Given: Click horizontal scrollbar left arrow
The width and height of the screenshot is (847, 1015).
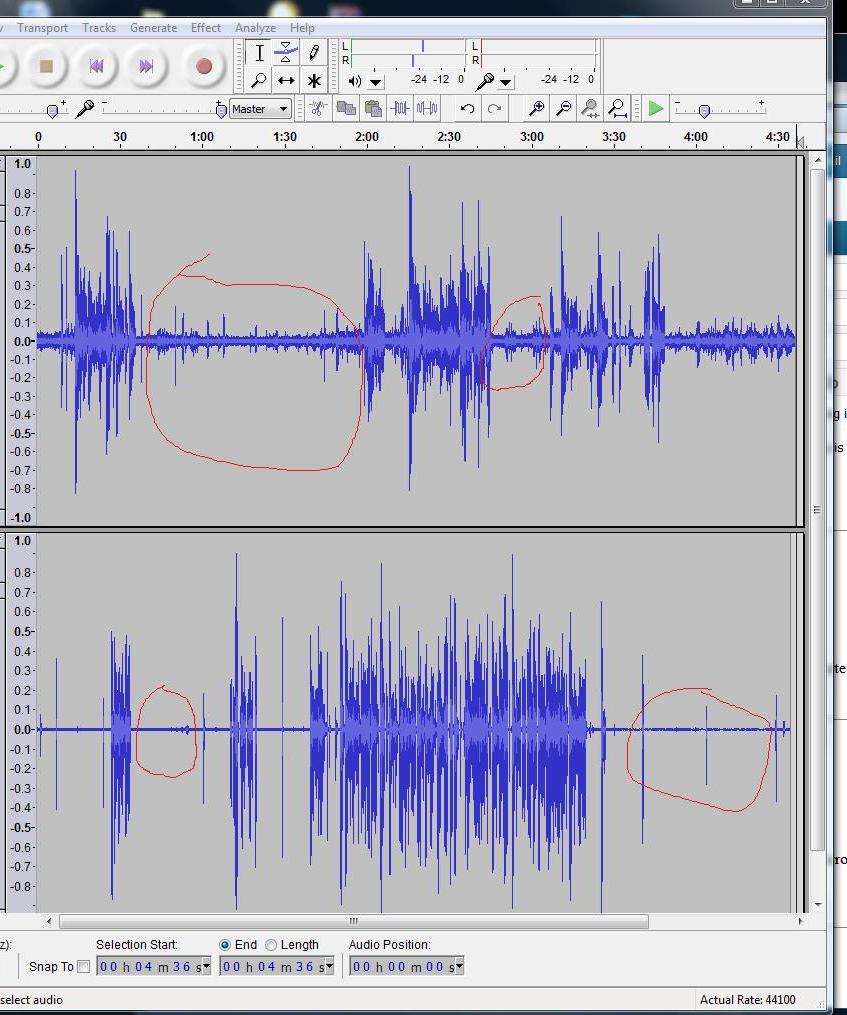Looking at the screenshot, I should click(49, 921).
